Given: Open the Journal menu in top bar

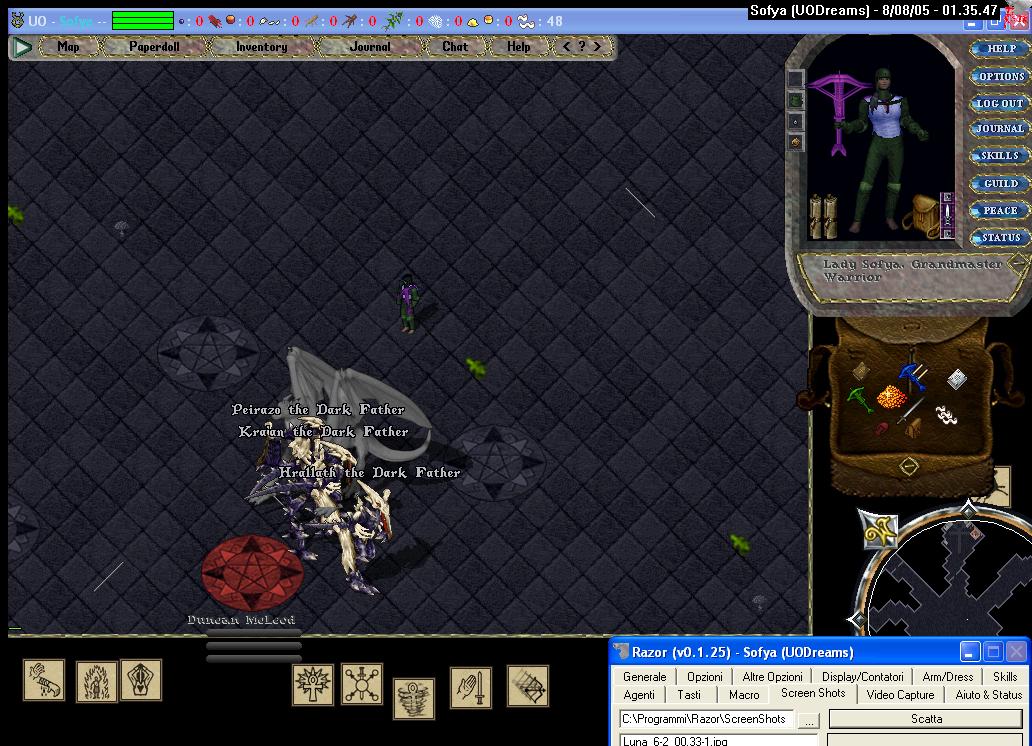Looking at the screenshot, I should click(370, 47).
